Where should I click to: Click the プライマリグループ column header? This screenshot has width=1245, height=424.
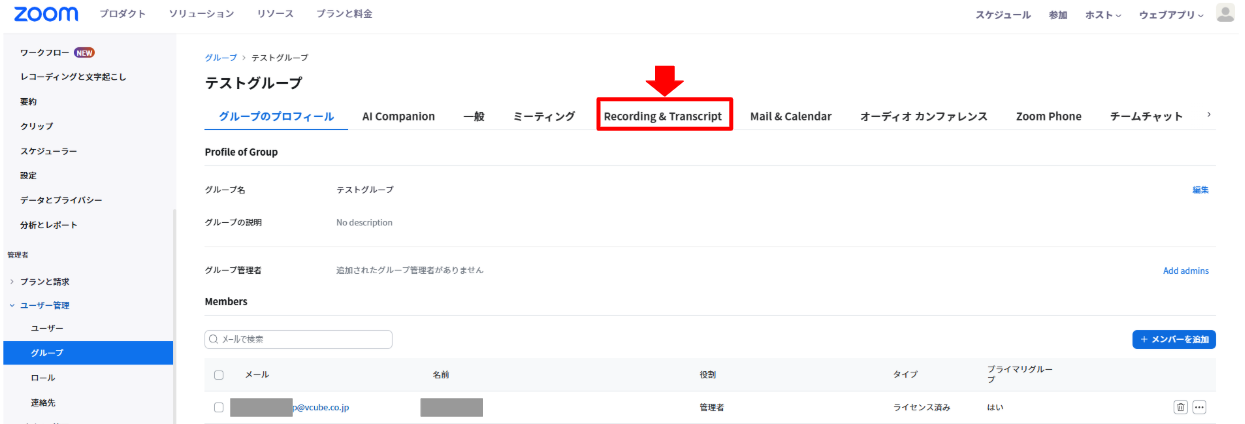1020,375
